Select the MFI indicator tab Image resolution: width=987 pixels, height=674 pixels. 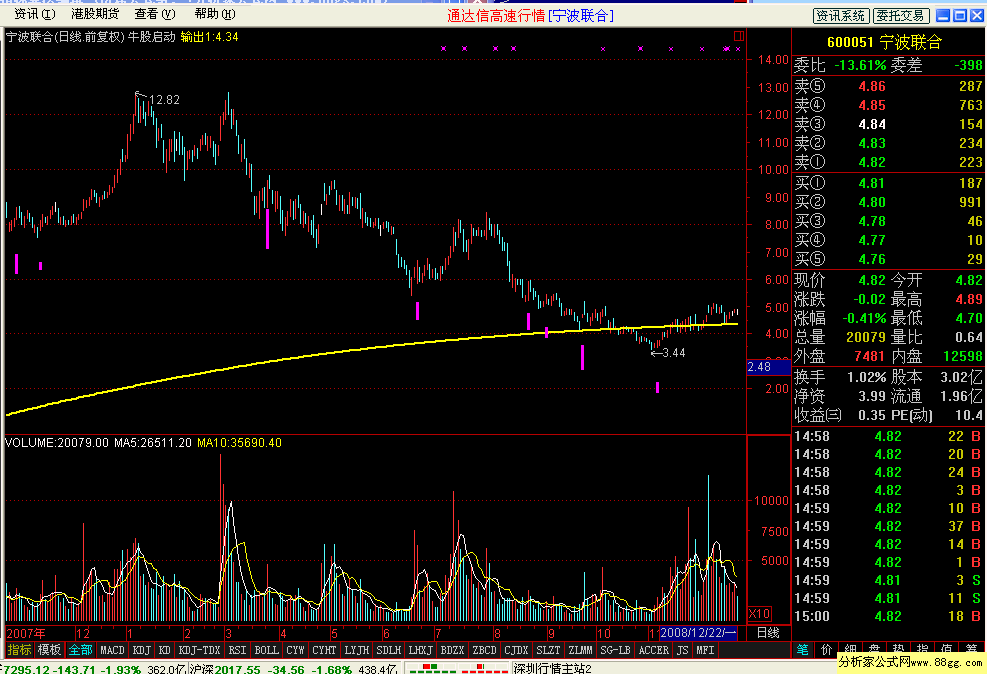coord(706,650)
